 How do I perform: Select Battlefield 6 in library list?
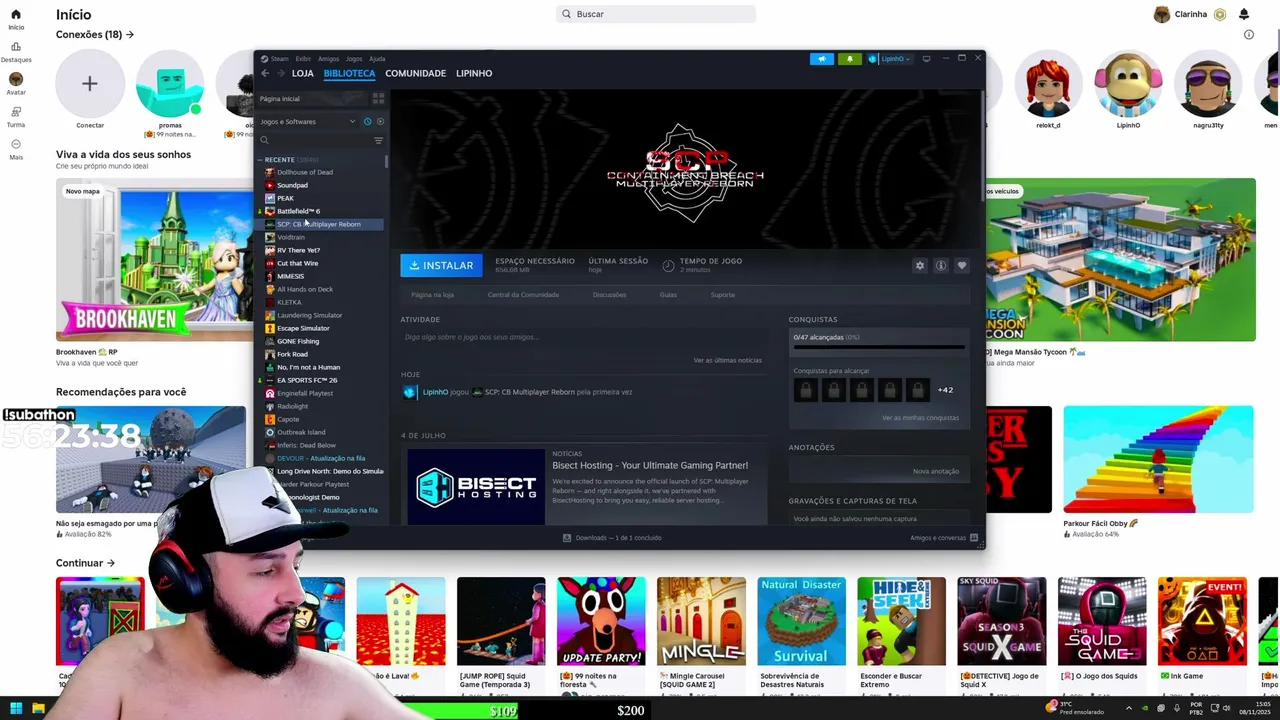click(x=298, y=211)
